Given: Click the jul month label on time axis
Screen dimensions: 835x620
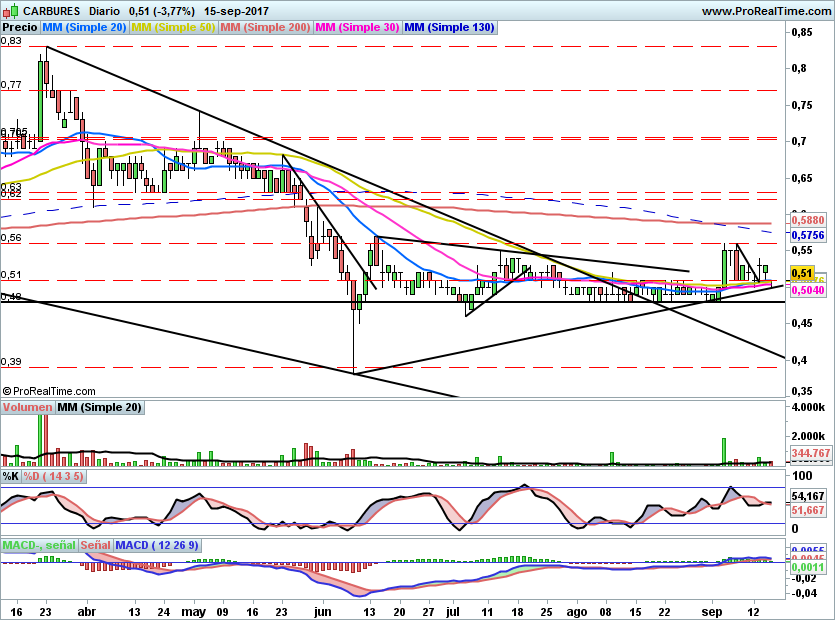Looking at the screenshot, I should click(x=453, y=611).
